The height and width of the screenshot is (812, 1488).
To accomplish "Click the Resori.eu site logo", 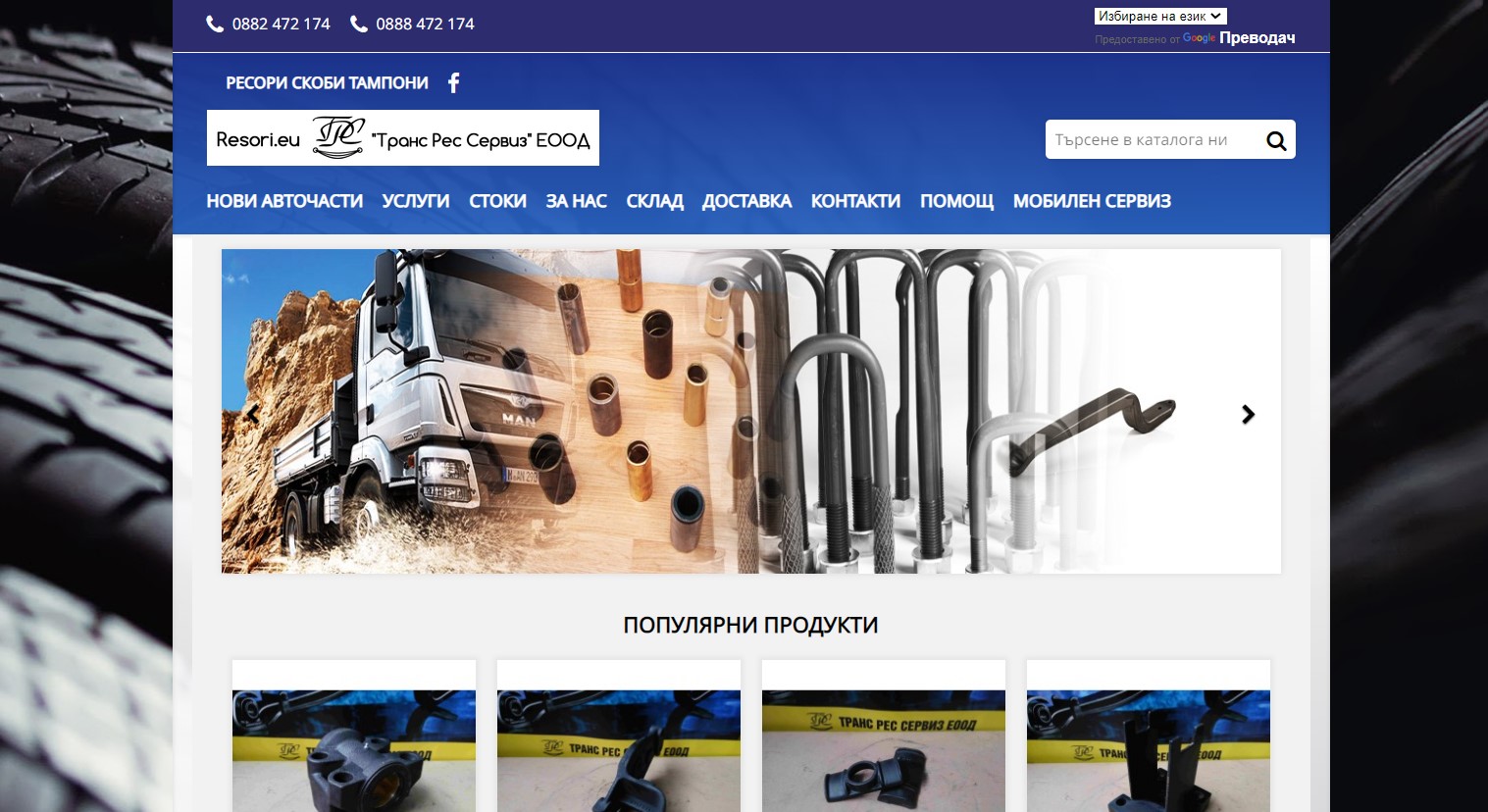I will click(403, 138).
